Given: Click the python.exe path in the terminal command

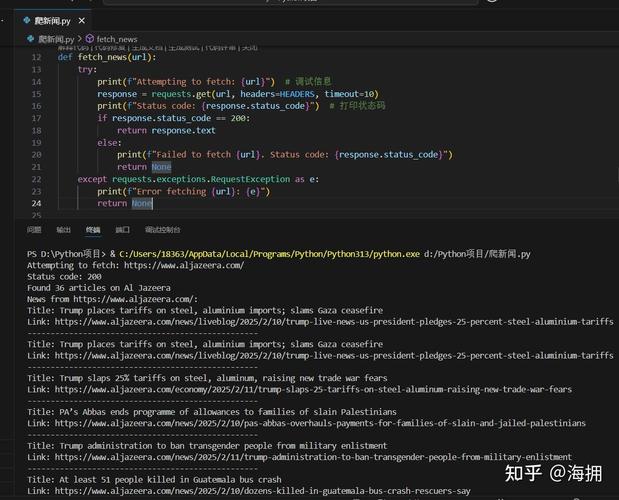Looking at the screenshot, I should click(x=269, y=254).
